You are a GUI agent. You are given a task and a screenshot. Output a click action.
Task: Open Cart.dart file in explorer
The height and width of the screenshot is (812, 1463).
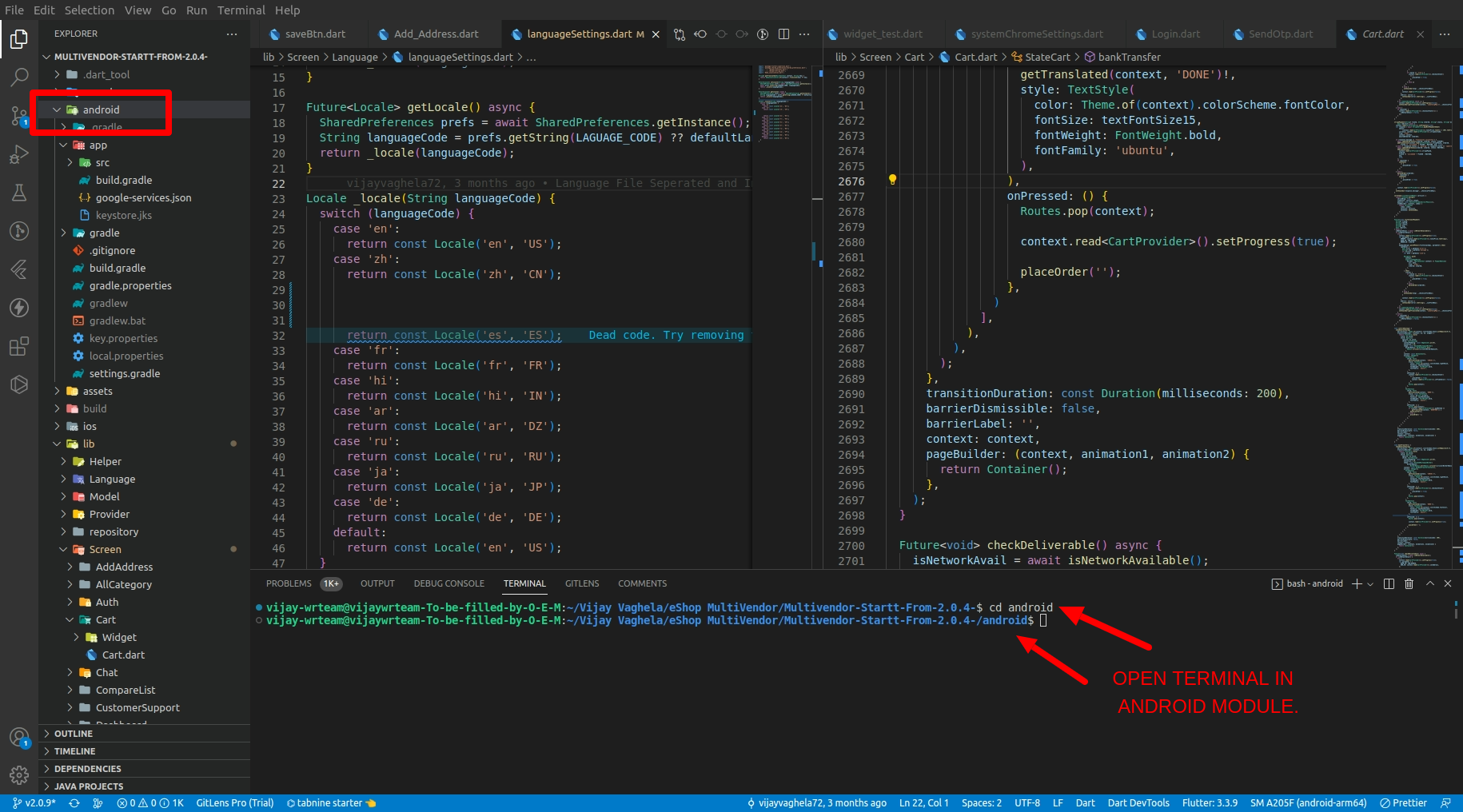[123, 655]
